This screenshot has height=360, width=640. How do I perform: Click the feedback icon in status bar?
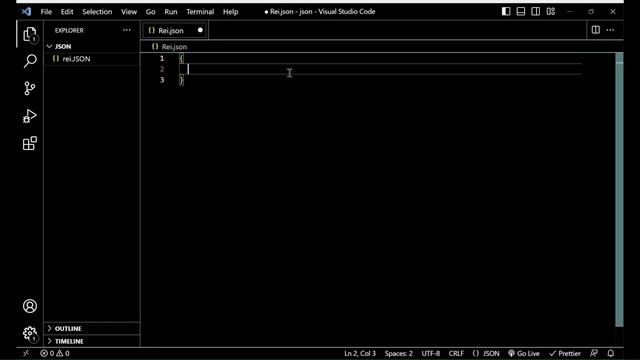[x=594, y=353]
